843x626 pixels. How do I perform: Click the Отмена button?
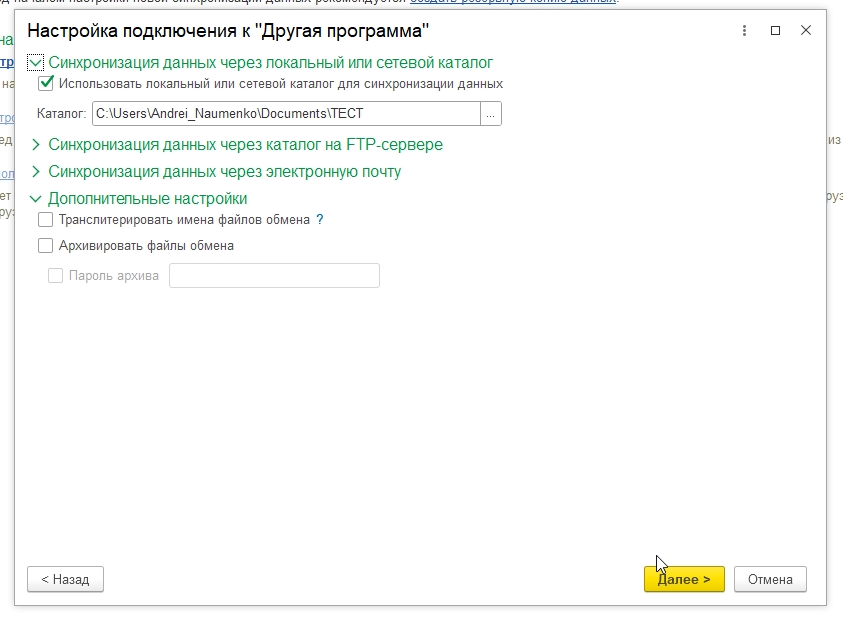tap(770, 579)
